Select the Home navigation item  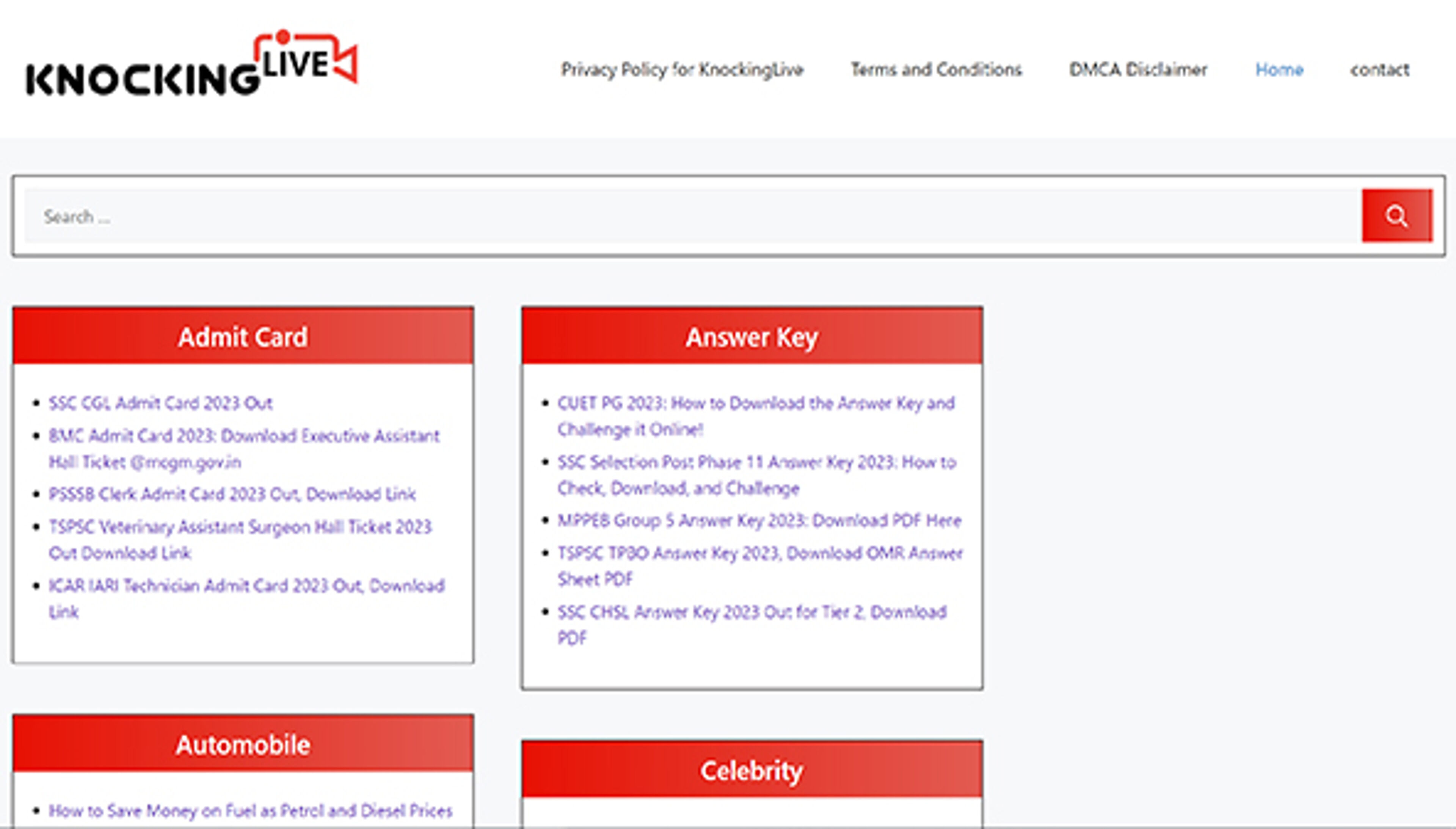(1279, 69)
